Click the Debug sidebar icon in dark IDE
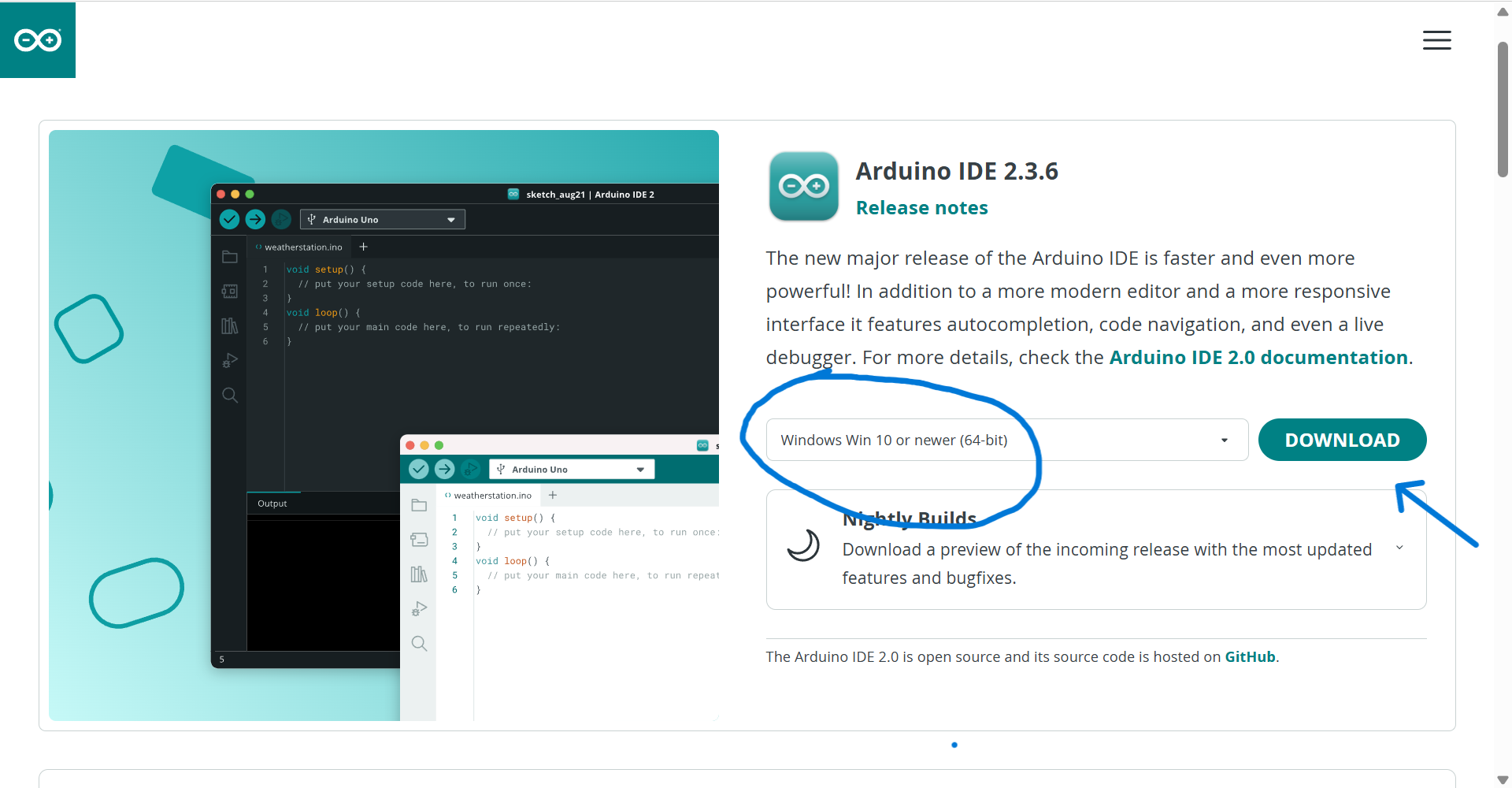The image size is (1512, 788). pyautogui.click(x=230, y=360)
